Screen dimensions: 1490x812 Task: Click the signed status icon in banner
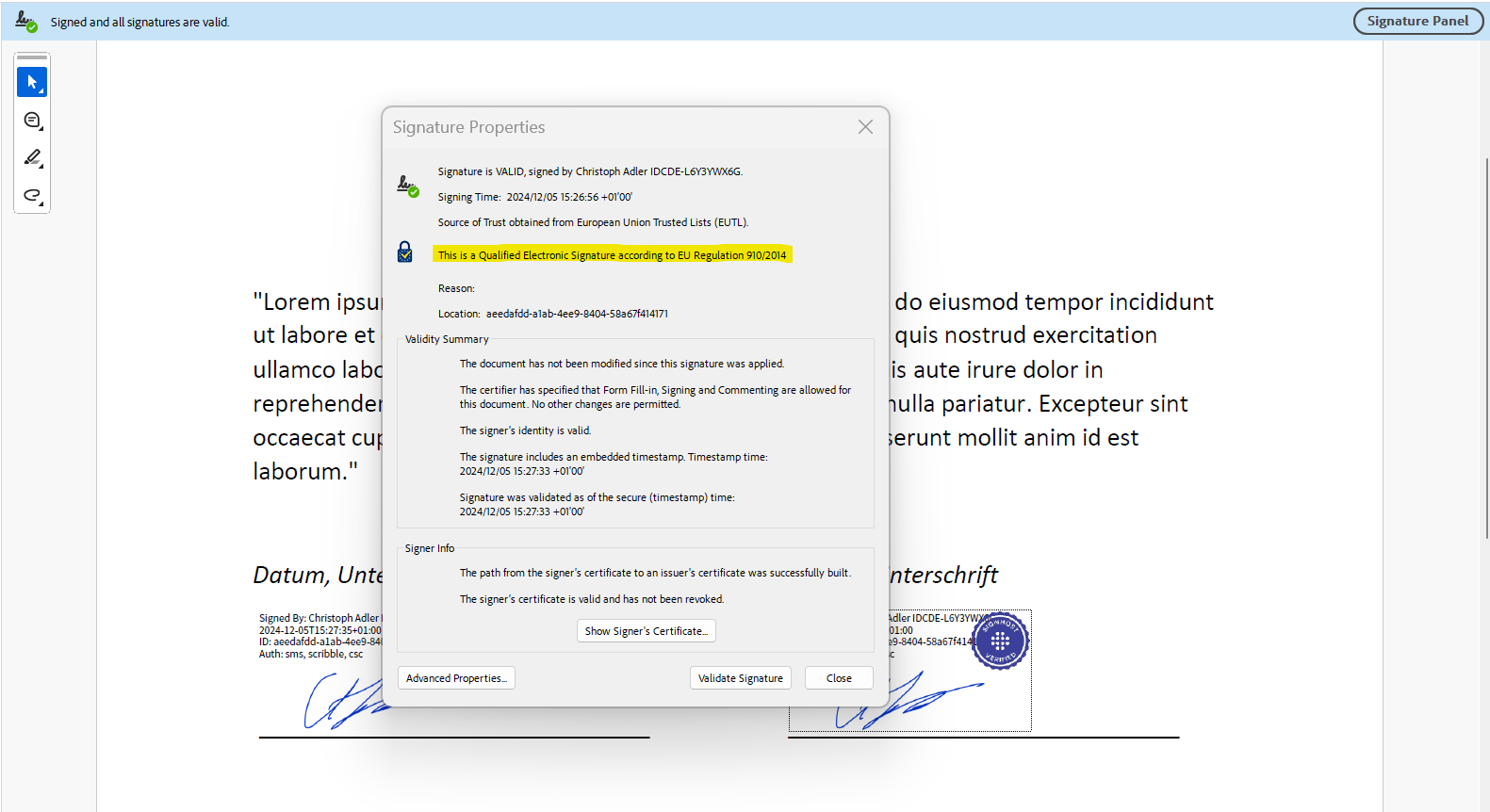(x=26, y=21)
